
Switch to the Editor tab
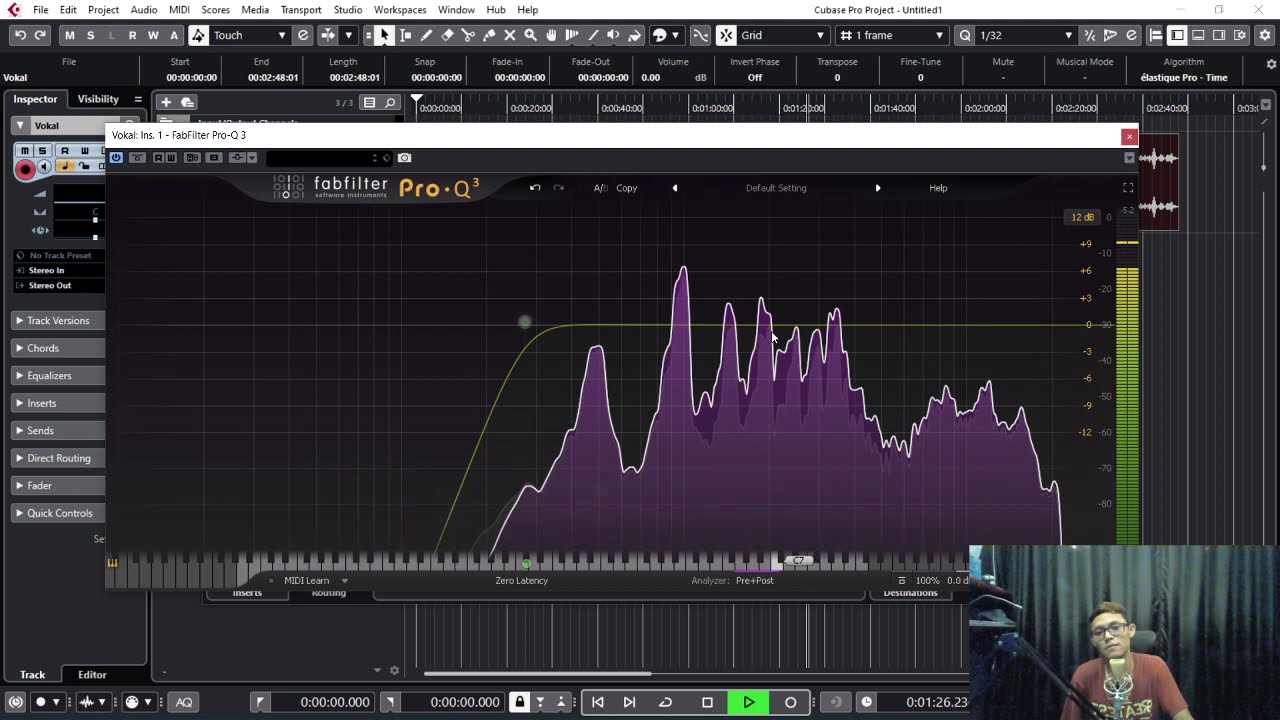click(x=92, y=675)
